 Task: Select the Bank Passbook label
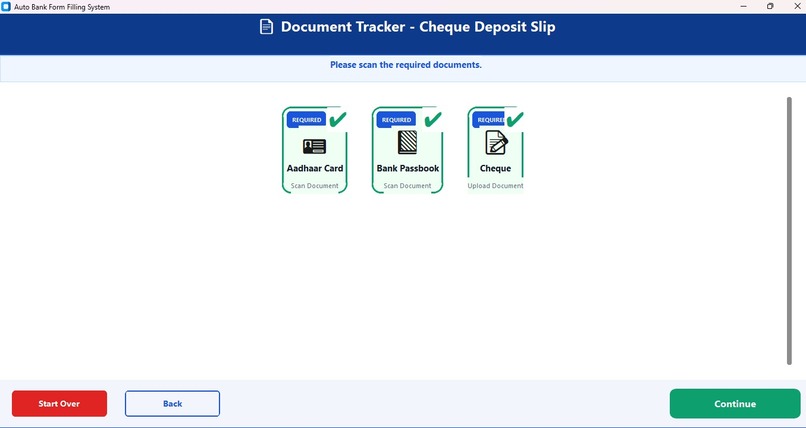[407, 168]
